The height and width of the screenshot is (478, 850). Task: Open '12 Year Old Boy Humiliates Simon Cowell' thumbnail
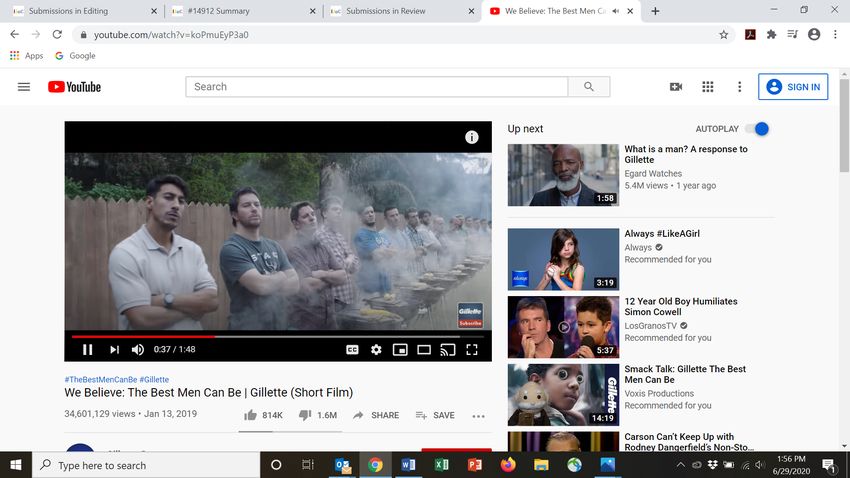coord(563,327)
